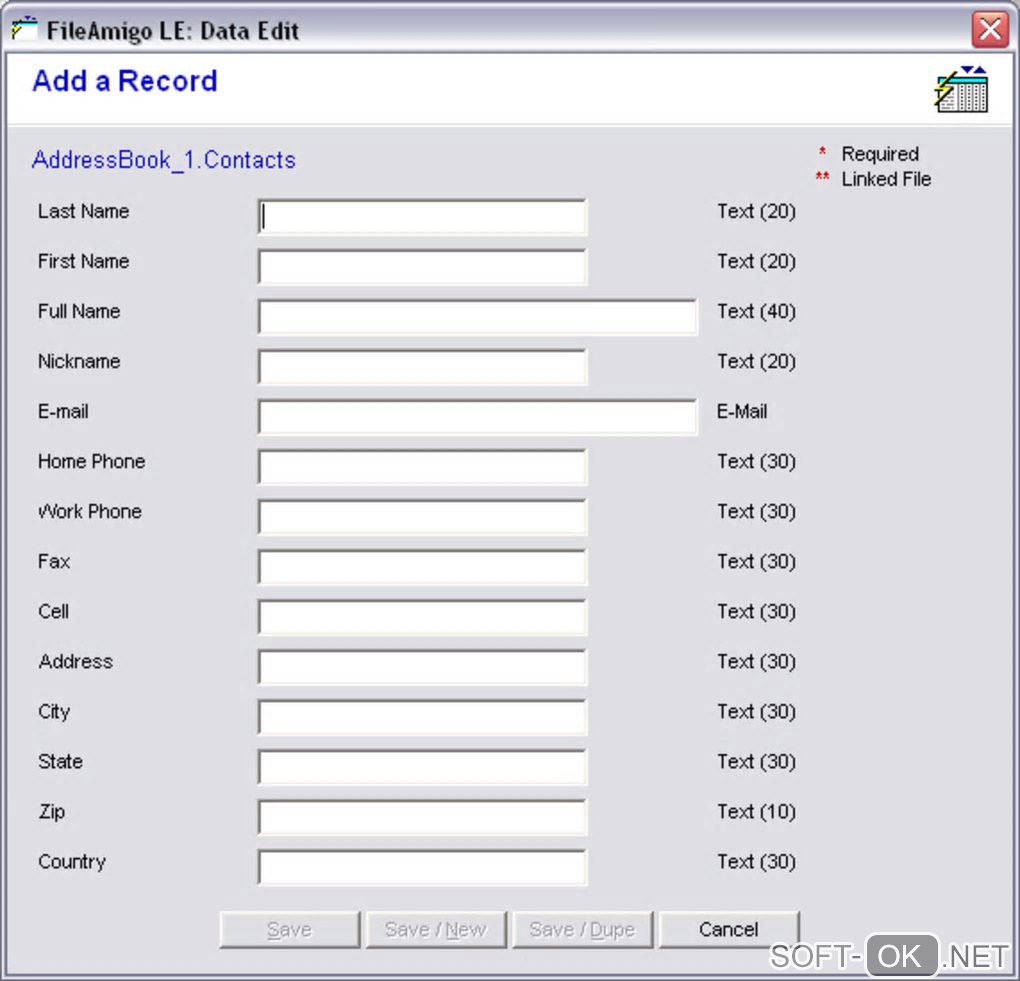Screen dimensions: 1020x981
Task: Focus the Work Phone text box
Action: 422,517
